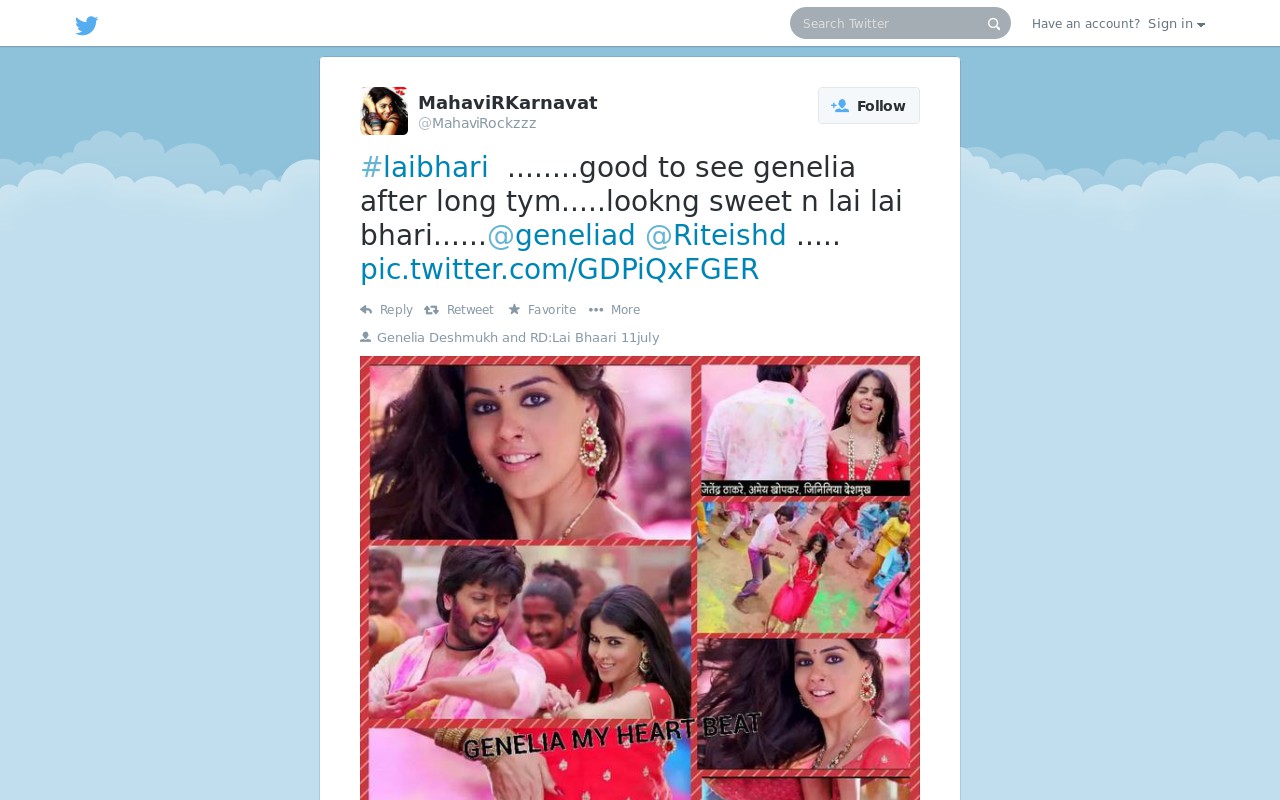Click the Genelia Deshmukh tagged user

[x=437, y=337]
